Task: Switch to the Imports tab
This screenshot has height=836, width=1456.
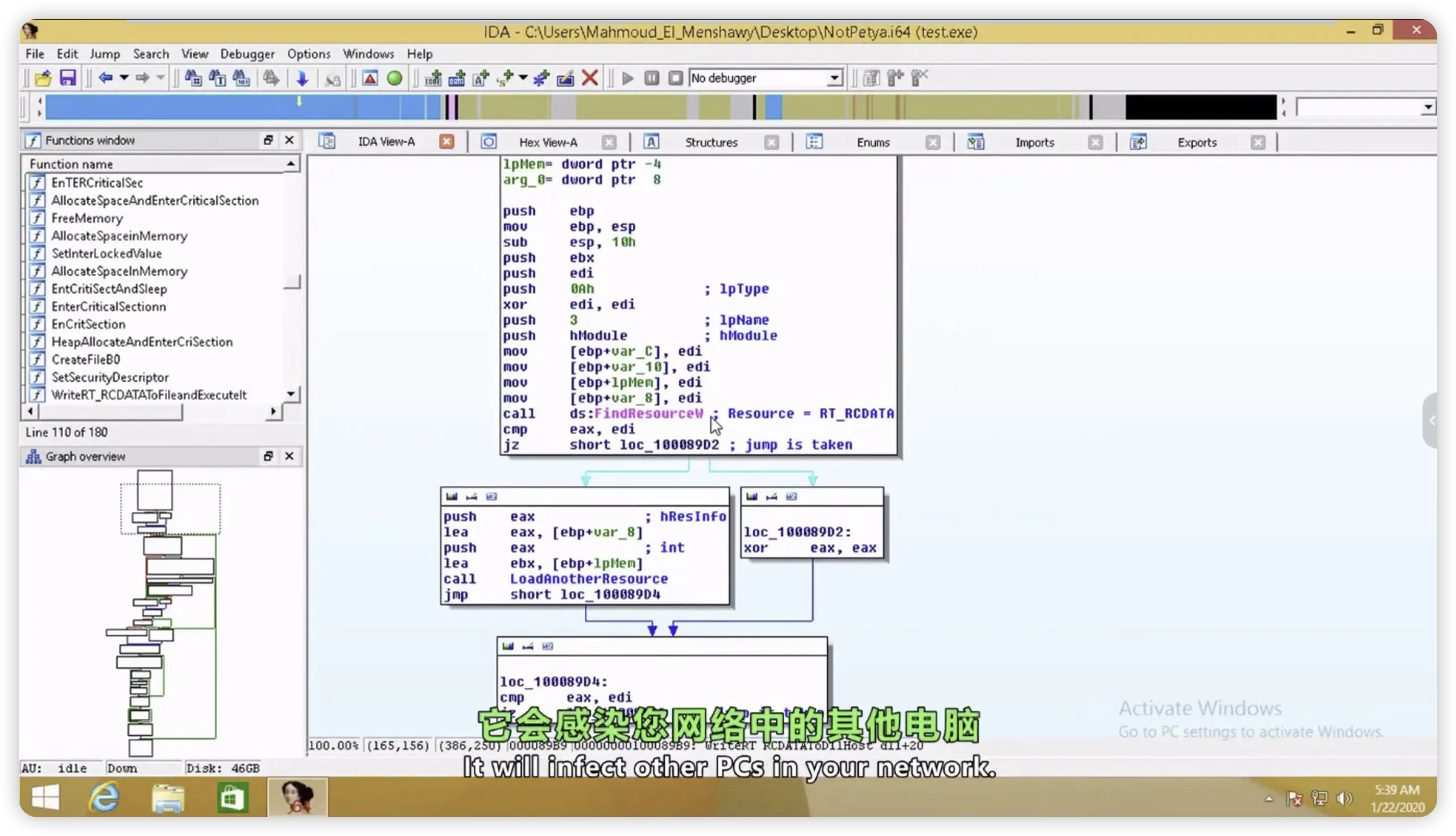Action: [x=1034, y=142]
